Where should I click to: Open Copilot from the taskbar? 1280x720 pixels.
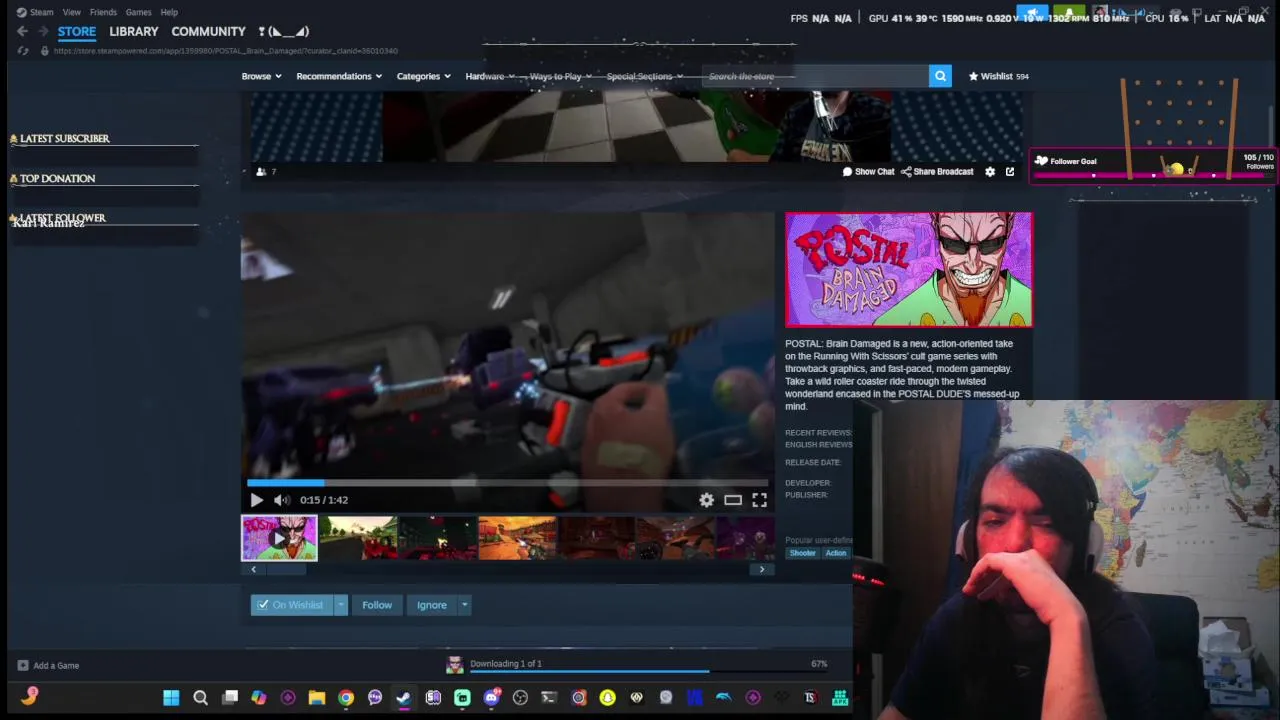(259, 698)
